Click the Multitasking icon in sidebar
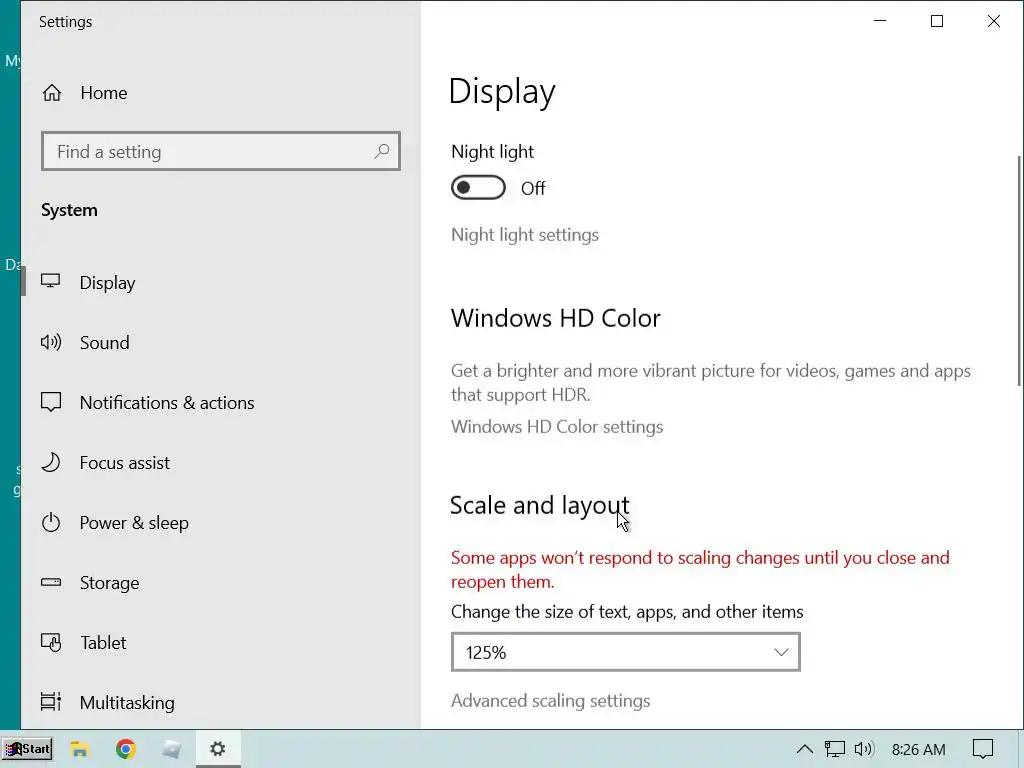Image resolution: width=1024 pixels, height=768 pixels. click(x=50, y=702)
